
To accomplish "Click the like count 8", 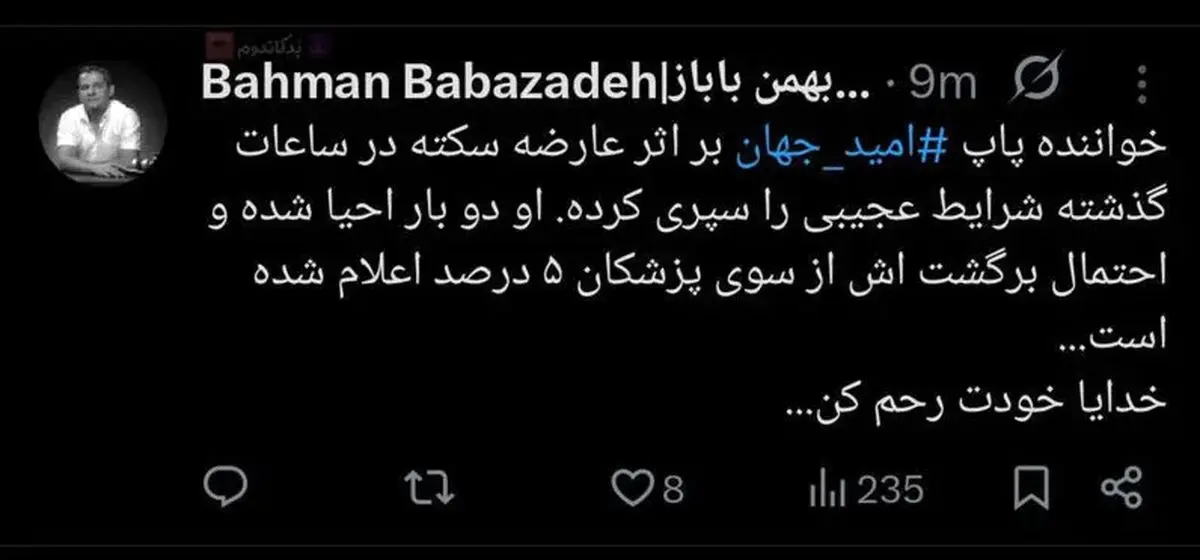I will 673,490.
